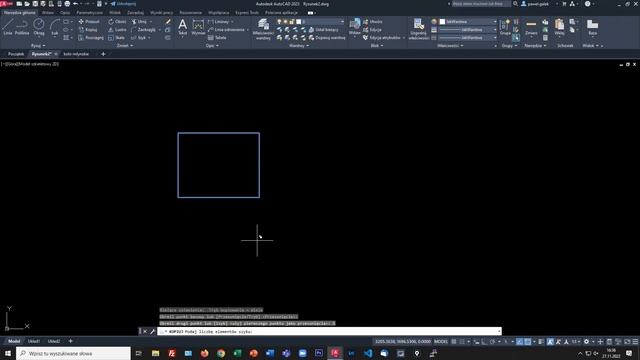
Task: Add a new drawing tab with plus
Action: (103, 54)
